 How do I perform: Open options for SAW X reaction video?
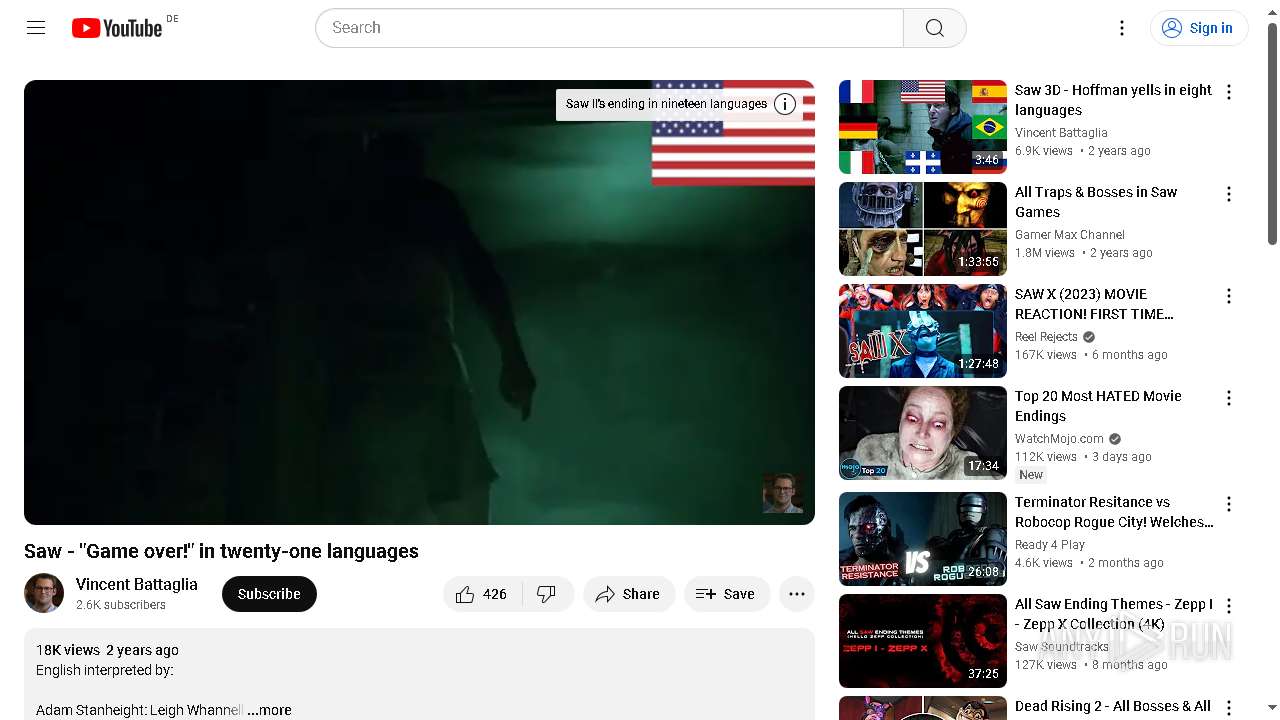point(1229,296)
